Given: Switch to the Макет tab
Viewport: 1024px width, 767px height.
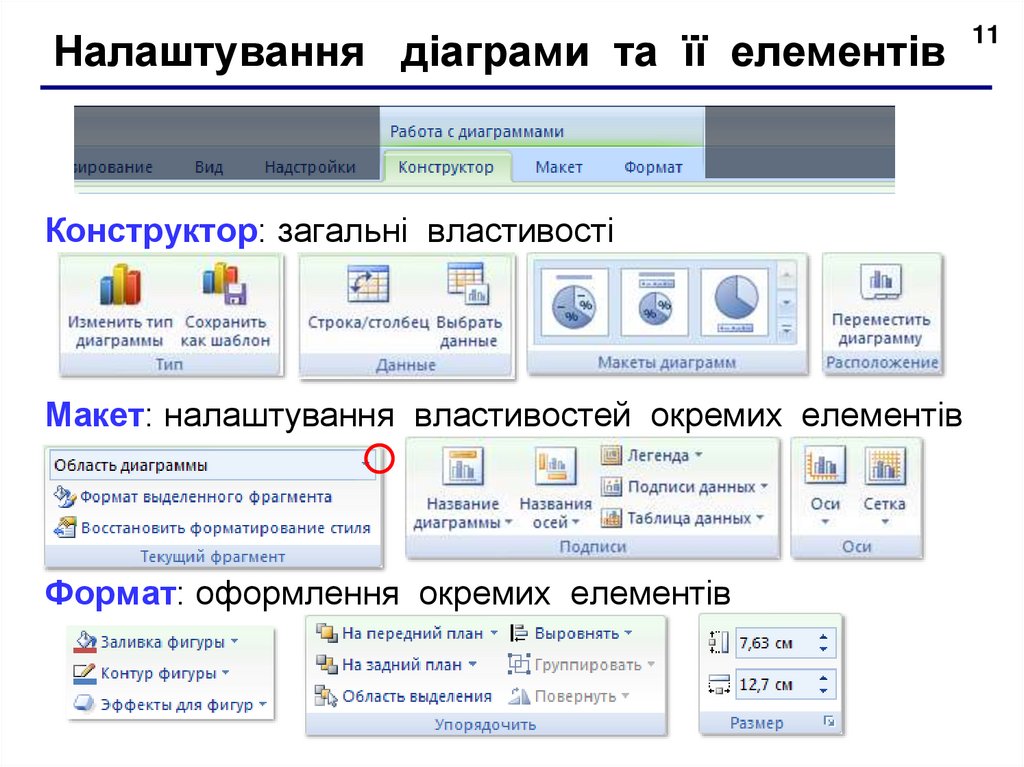Looking at the screenshot, I should 558,167.
